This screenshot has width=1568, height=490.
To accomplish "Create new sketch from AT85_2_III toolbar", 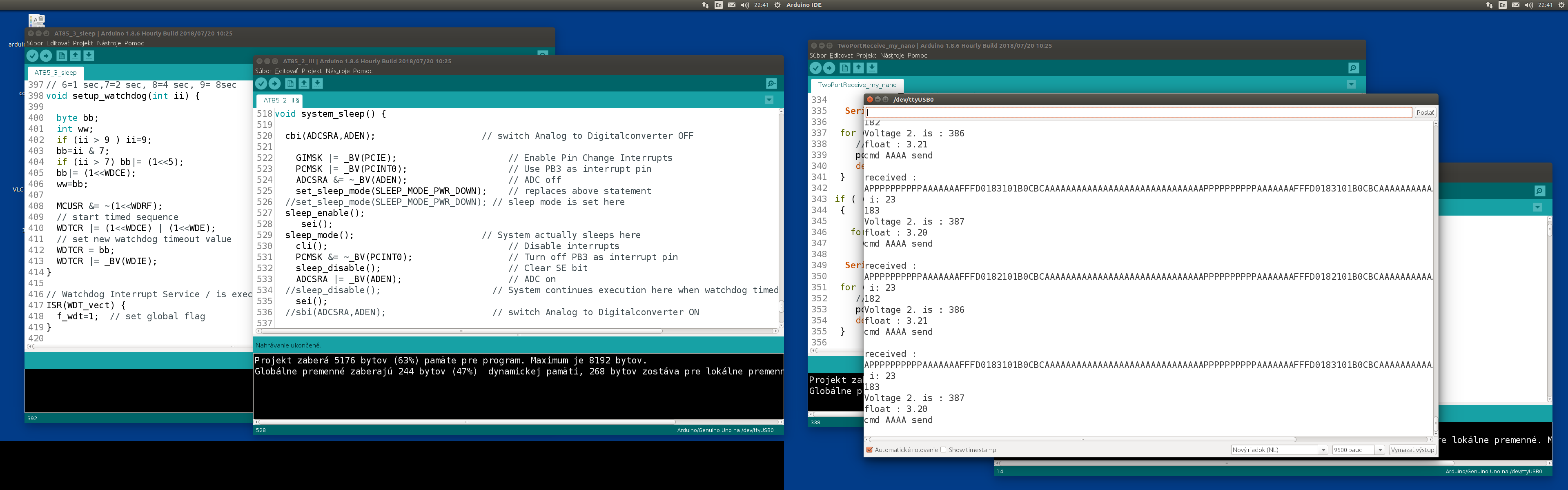I will [290, 84].
